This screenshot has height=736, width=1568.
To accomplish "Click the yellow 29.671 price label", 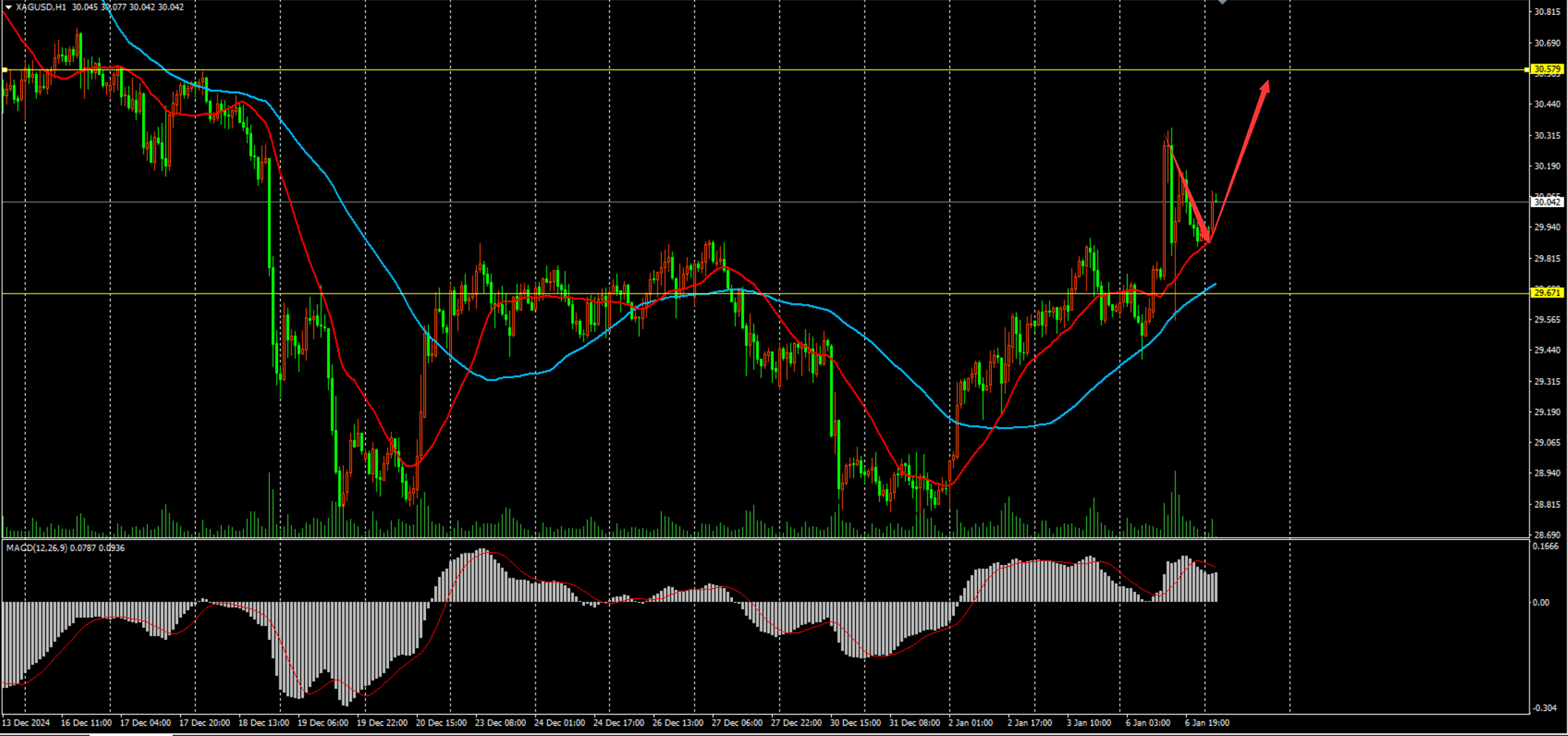I will point(1547,293).
